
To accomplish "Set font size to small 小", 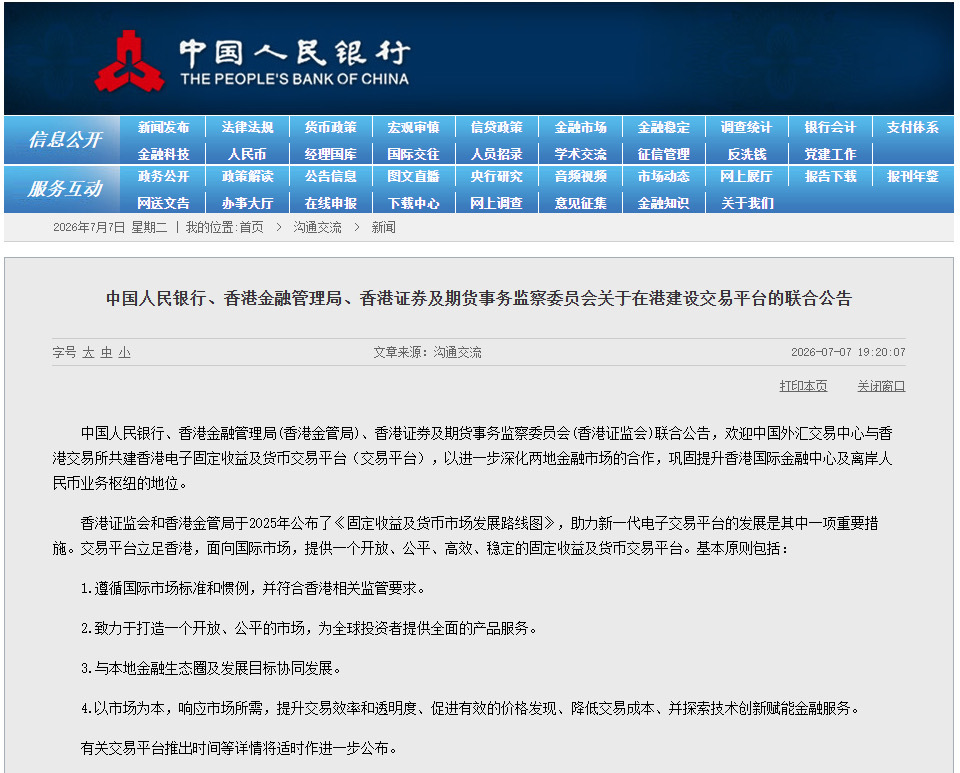I will click(x=124, y=352).
